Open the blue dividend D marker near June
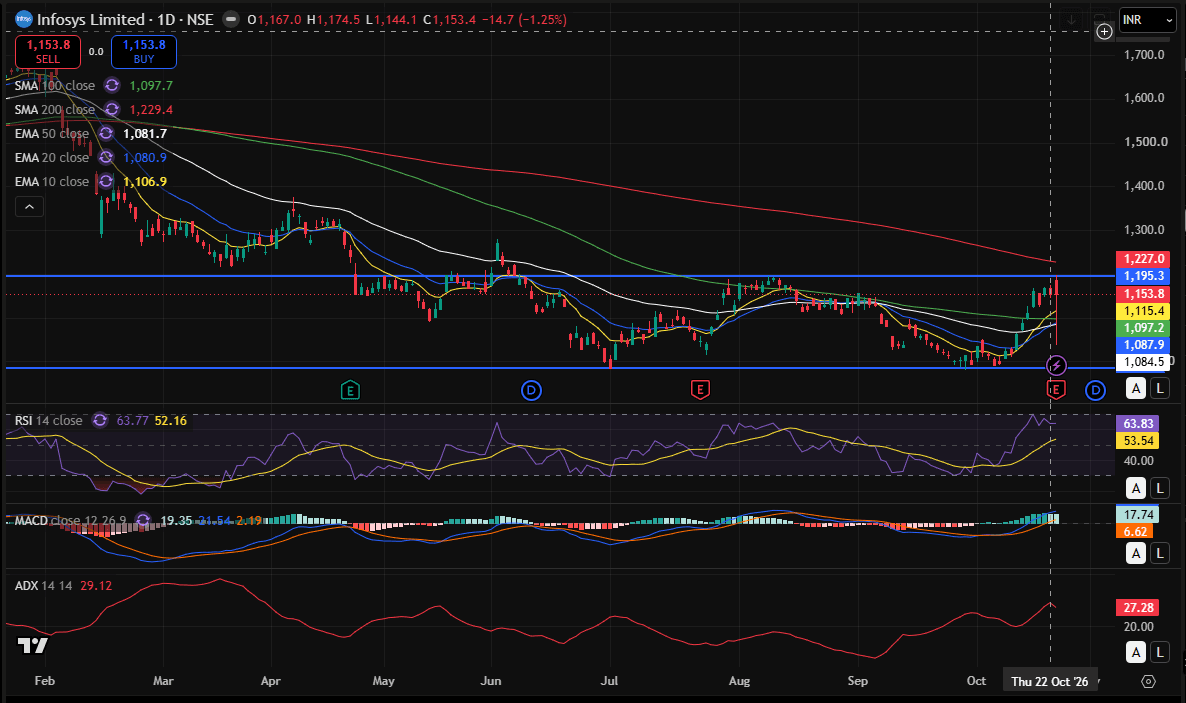 point(531,390)
